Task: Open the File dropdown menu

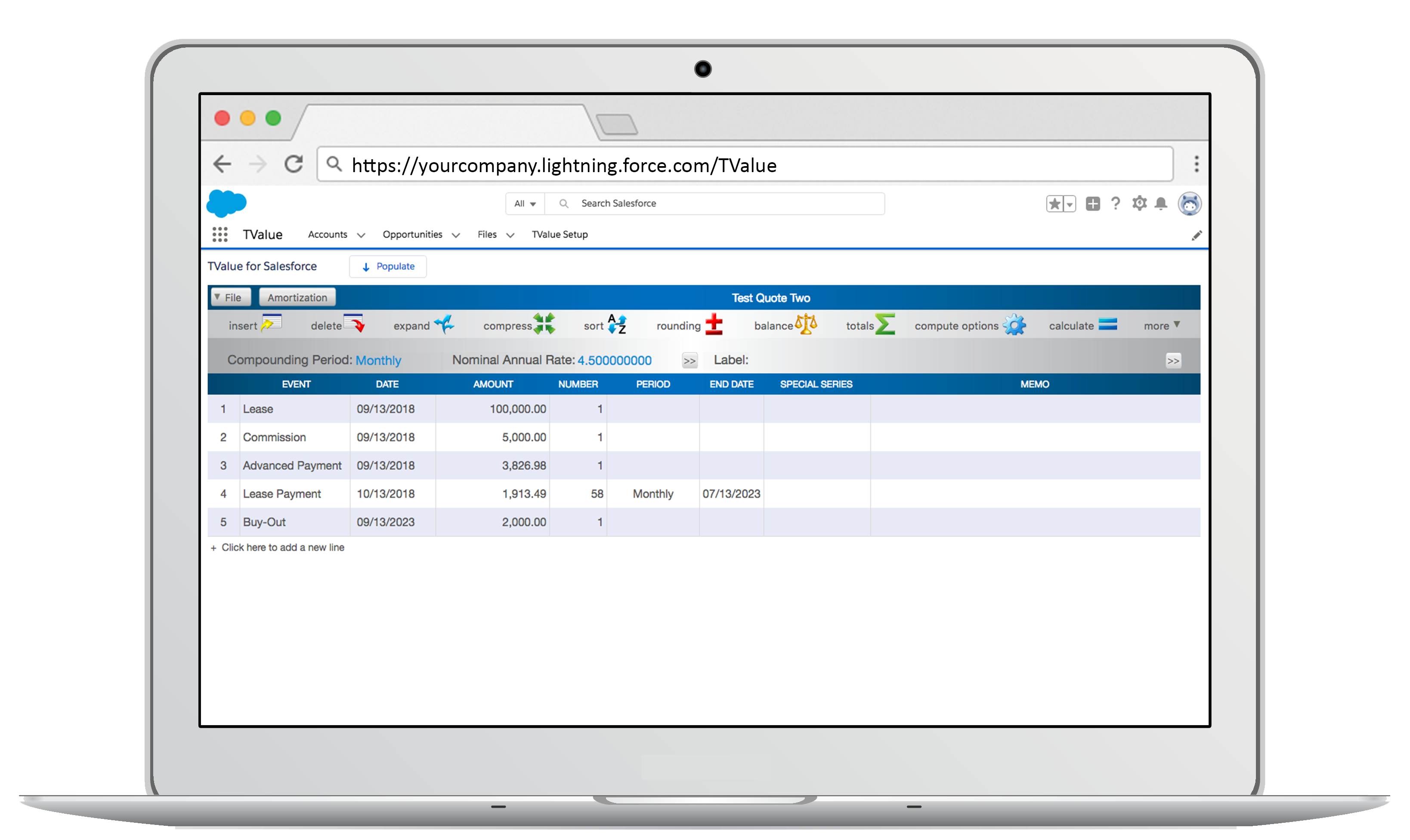Action: click(x=230, y=297)
